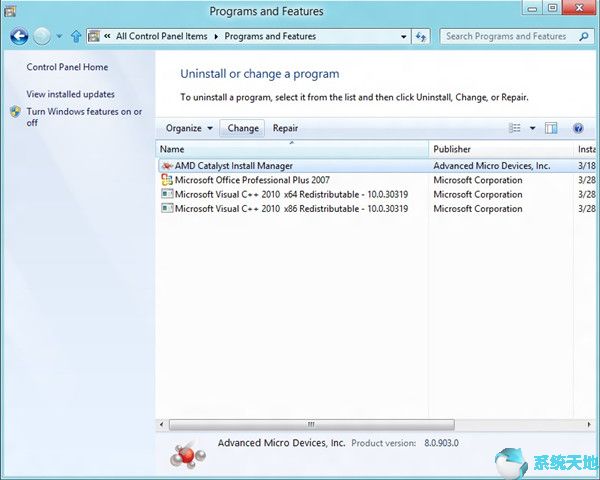The height and width of the screenshot is (480, 600).
Task: Open the address bar history dropdown
Action: tap(403, 37)
